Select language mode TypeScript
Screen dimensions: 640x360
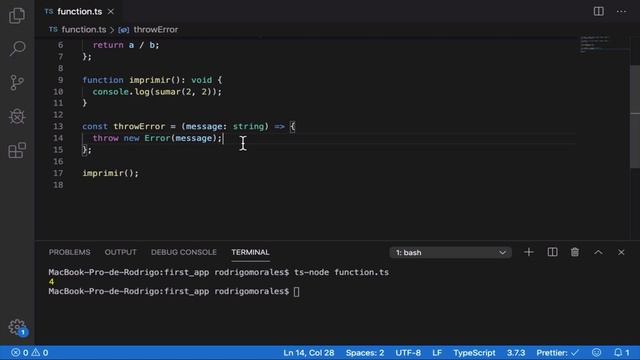coord(474,353)
